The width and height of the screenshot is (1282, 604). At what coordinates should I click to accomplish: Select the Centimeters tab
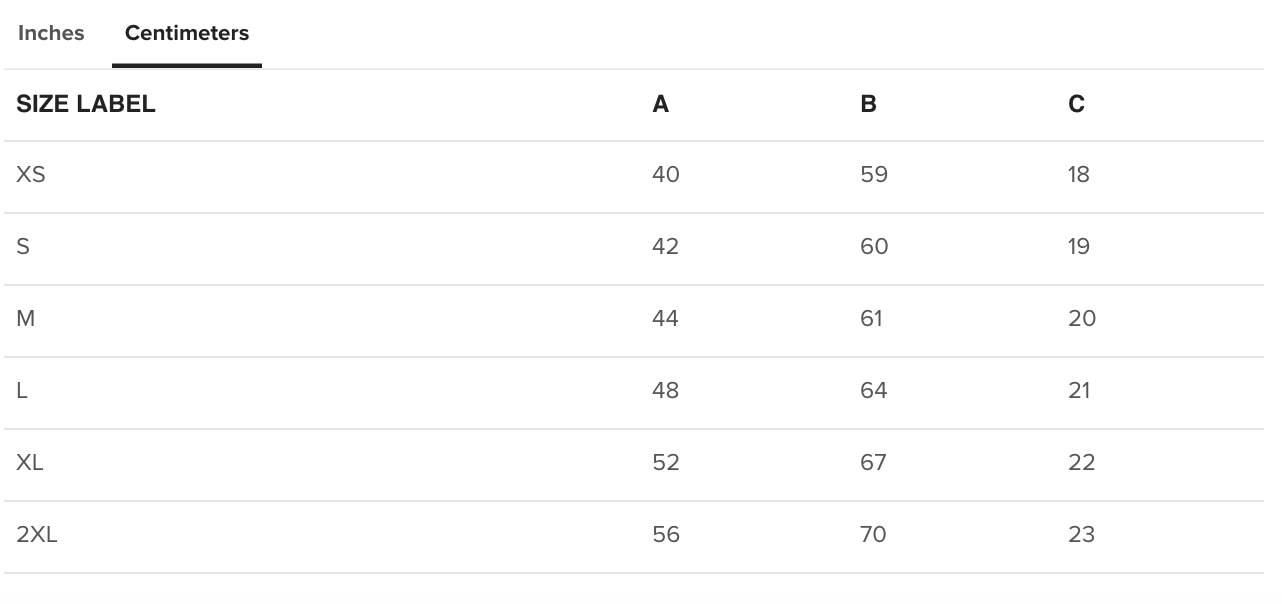click(187, 33)
